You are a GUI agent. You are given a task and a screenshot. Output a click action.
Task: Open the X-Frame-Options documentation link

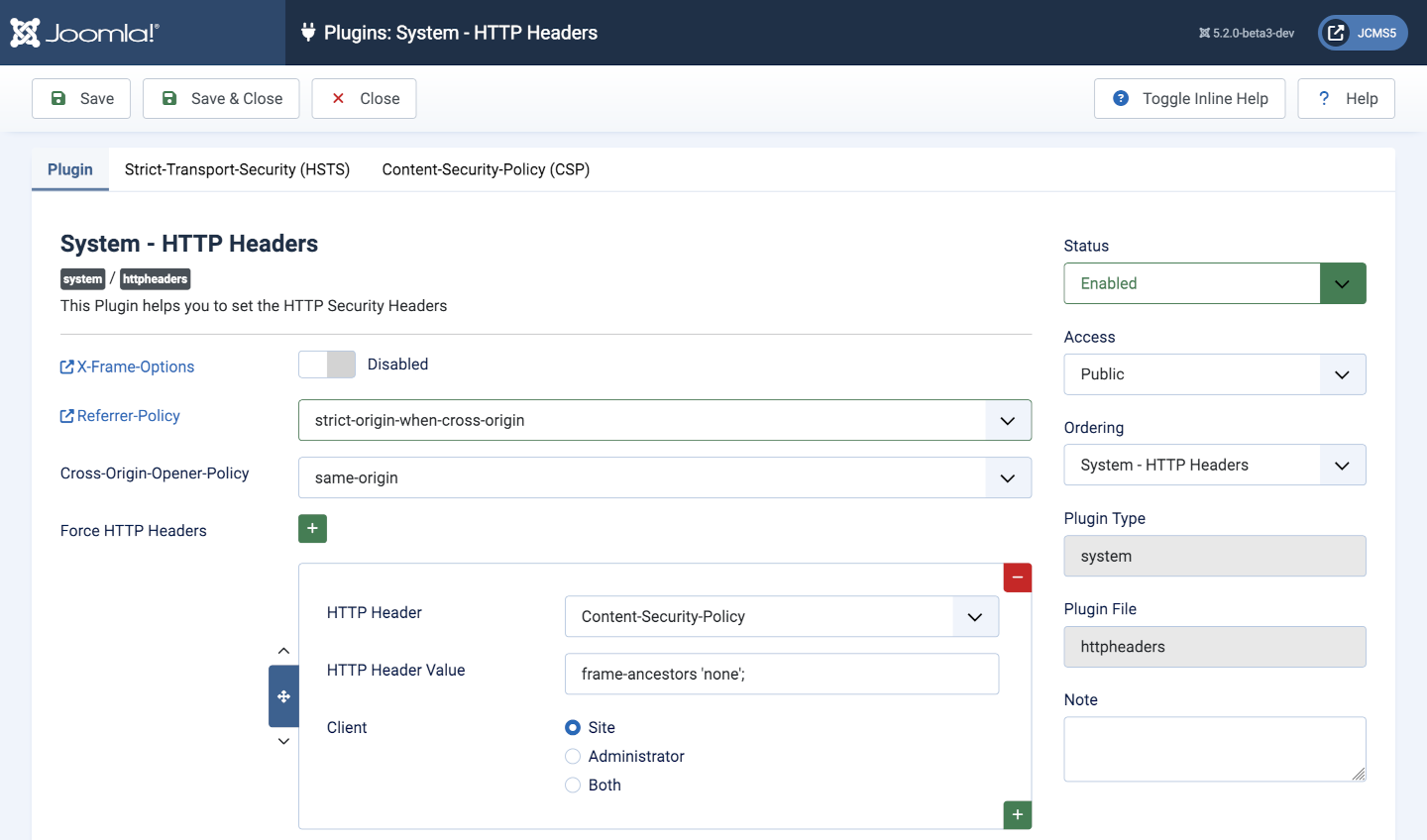pyautogui.click(x=128, y=367)
